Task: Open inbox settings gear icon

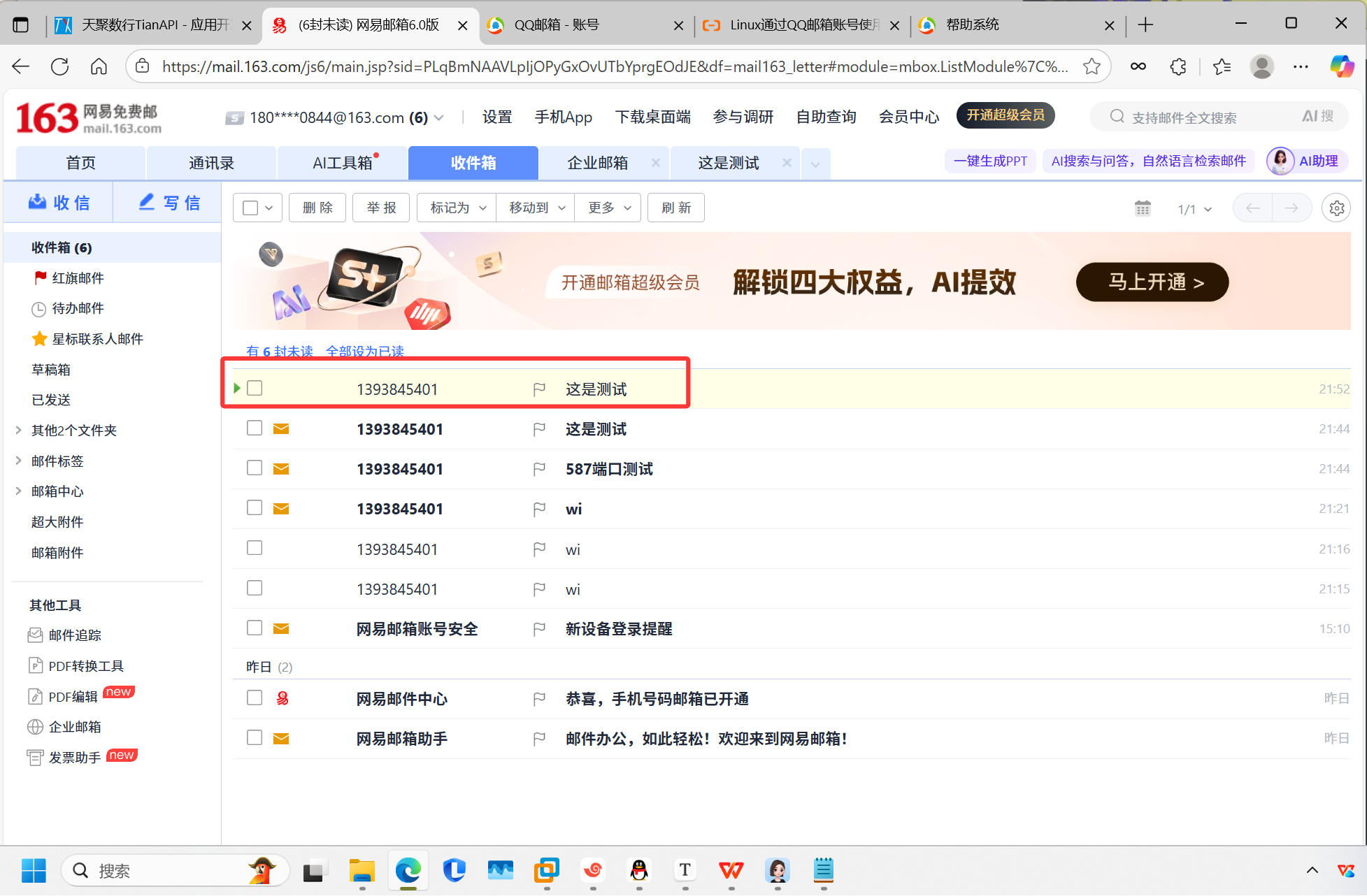Action: point(1336,208)
